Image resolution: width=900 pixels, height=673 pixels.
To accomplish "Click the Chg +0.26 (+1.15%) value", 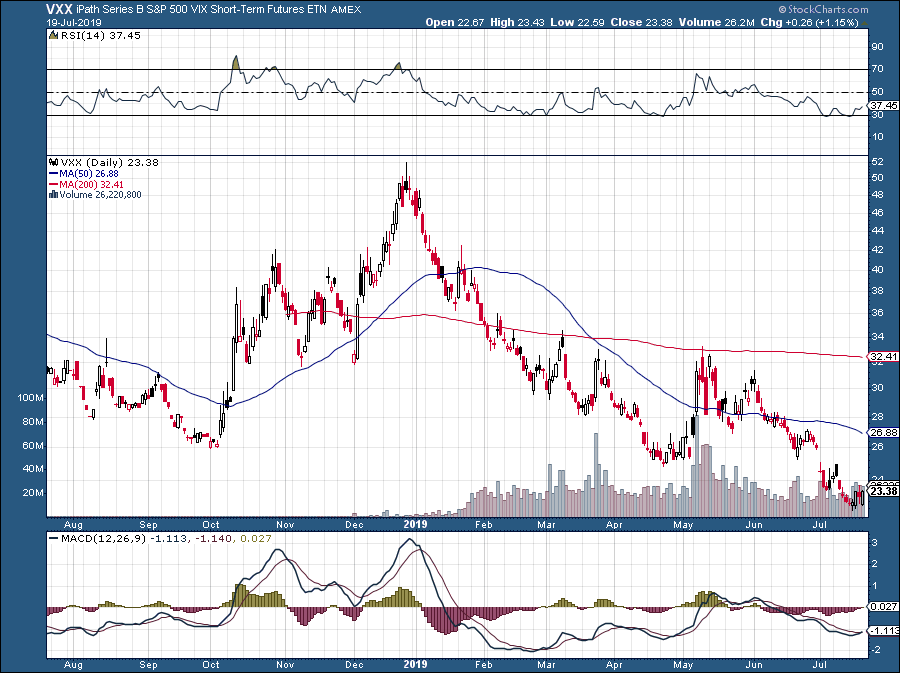I will tap(809, 22).
